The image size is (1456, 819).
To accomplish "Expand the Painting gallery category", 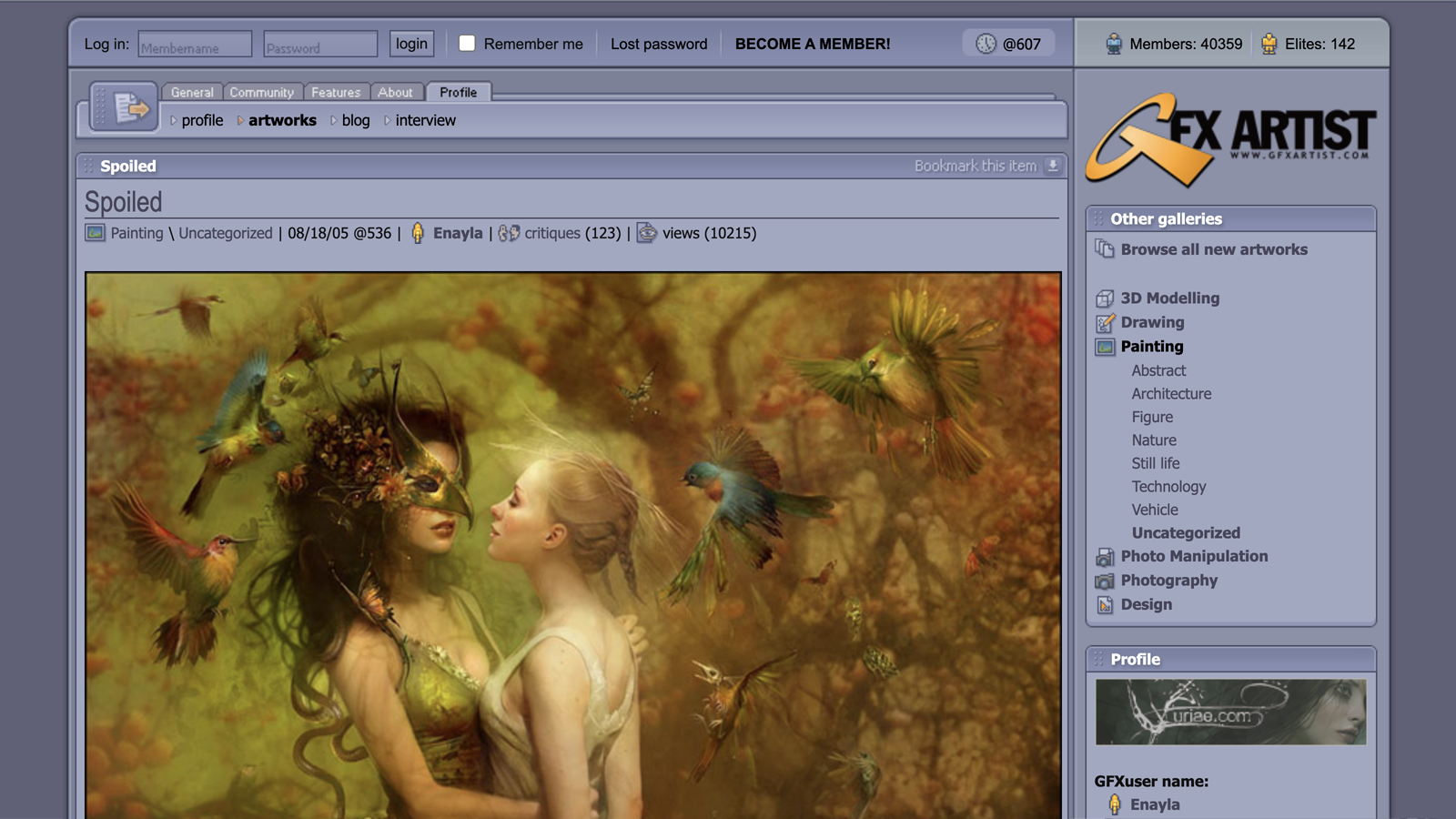I will [x=1151, y=347].
